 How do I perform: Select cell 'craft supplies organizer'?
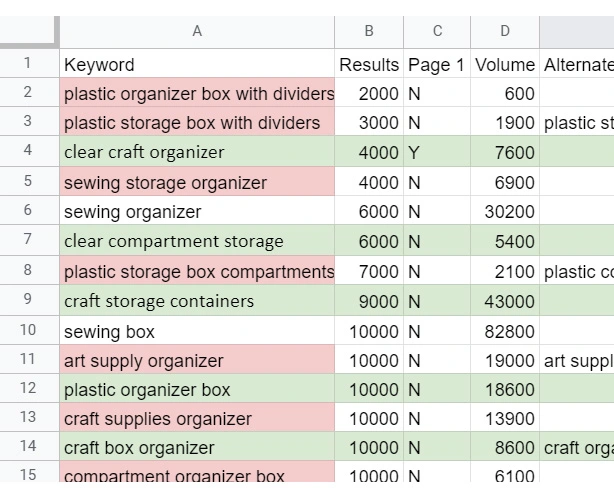click(x=197, y=418)
